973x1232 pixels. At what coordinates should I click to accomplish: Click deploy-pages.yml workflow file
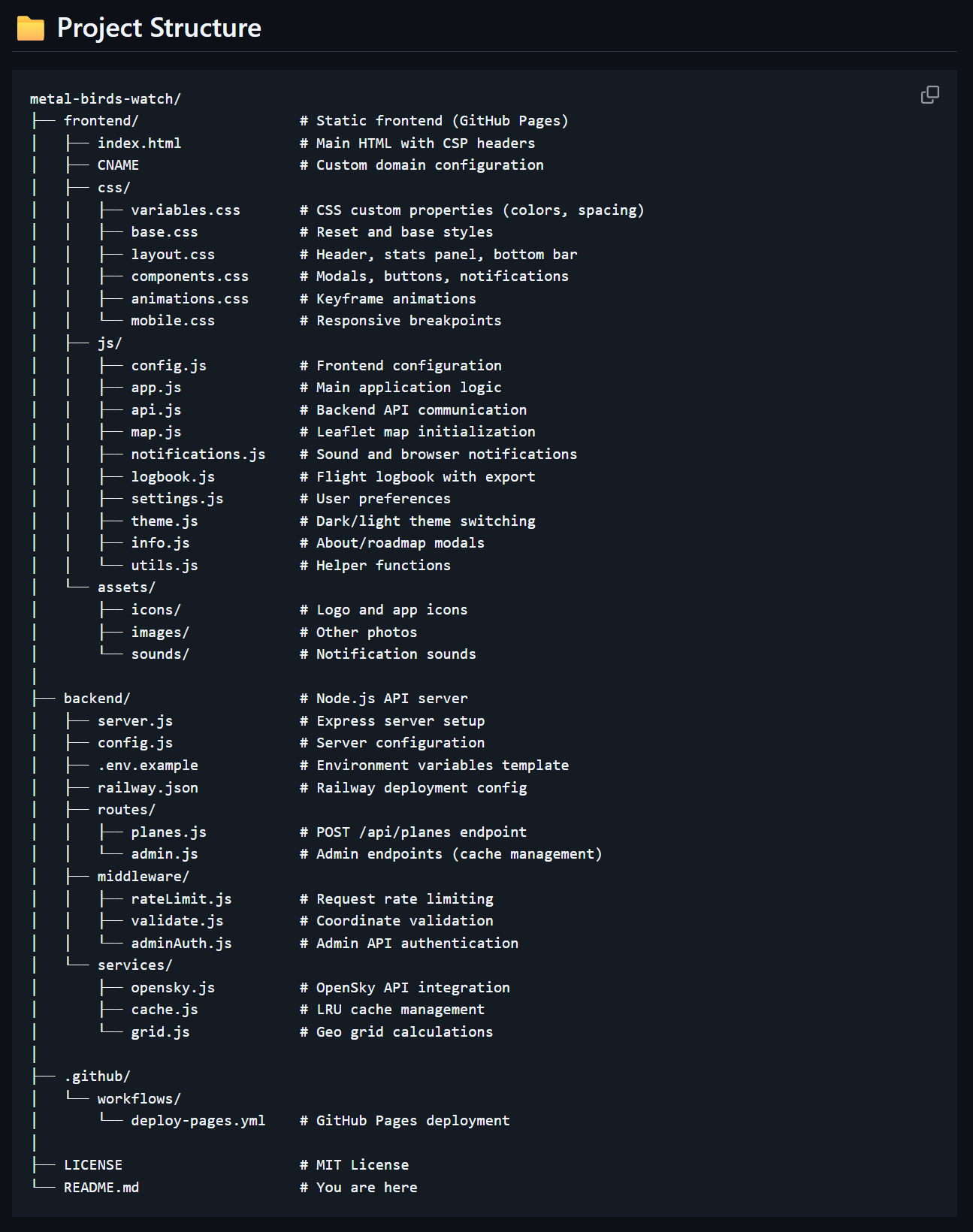(x=198, y=1121)
